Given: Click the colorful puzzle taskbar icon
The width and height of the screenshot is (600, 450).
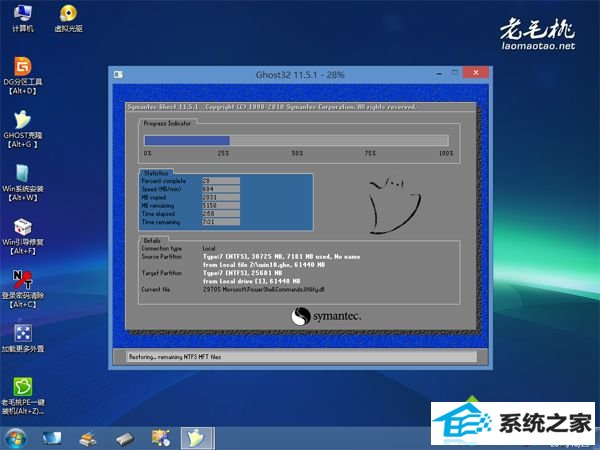Looking at the screenshot, I should pyautogui.click(x=161, y=439).
